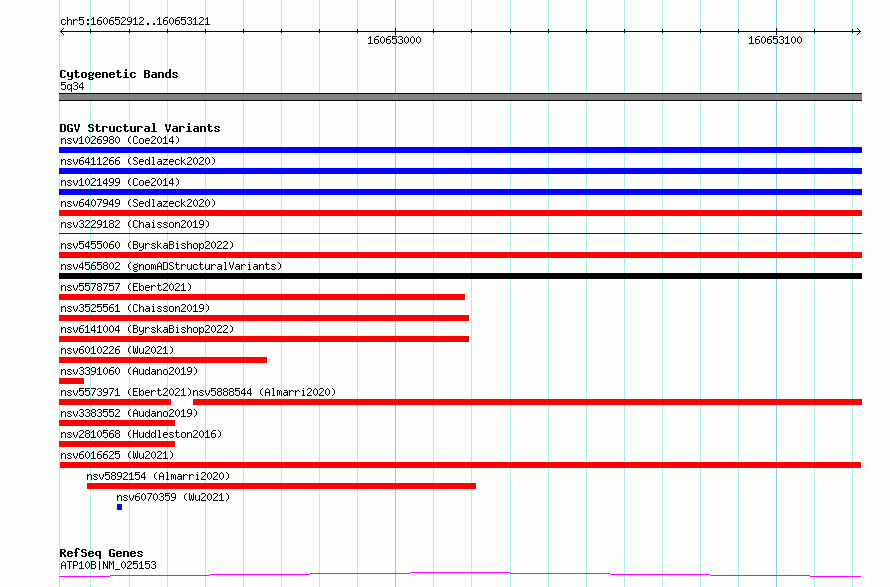This screenshot has width=890, height=587.
Task: Click the 'nsv6016625 (Wu2021)' label
Action: [117, 455]
